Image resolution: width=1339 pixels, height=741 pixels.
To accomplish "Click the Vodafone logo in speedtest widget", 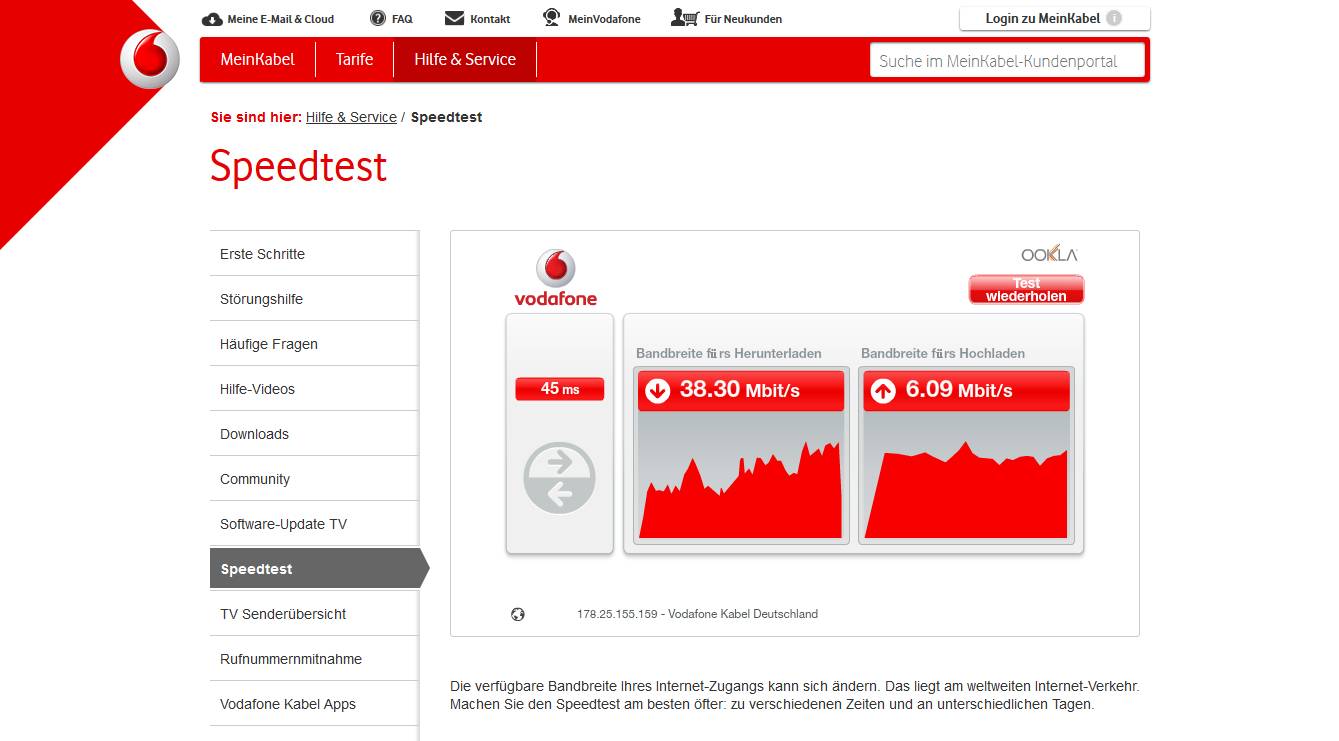I will click(555, 278).
